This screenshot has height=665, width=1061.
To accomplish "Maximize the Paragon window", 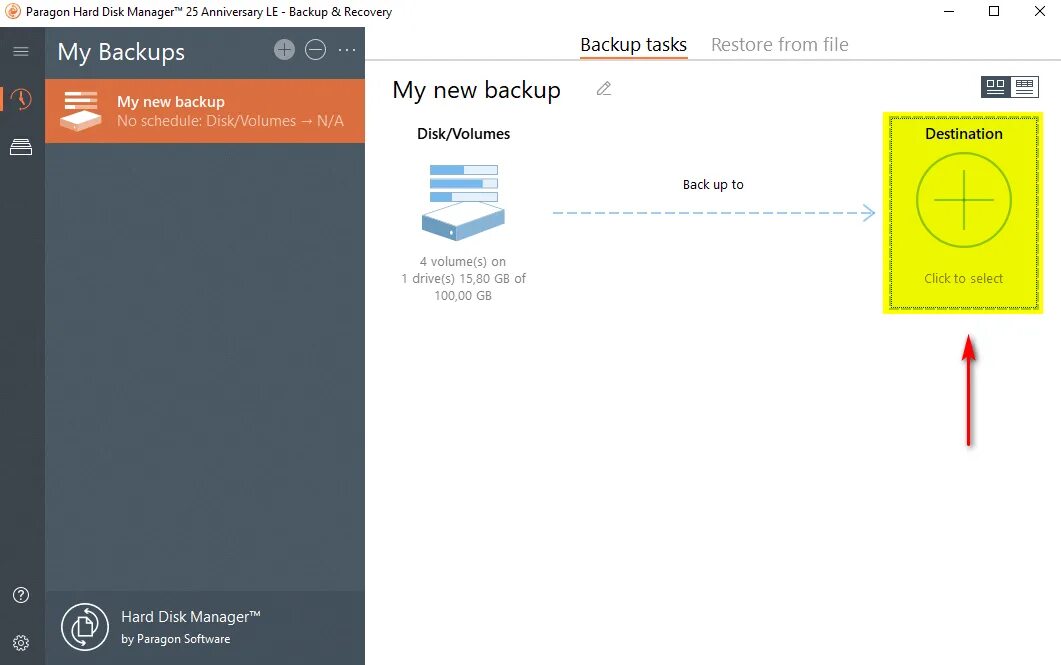I will point(994,12).
